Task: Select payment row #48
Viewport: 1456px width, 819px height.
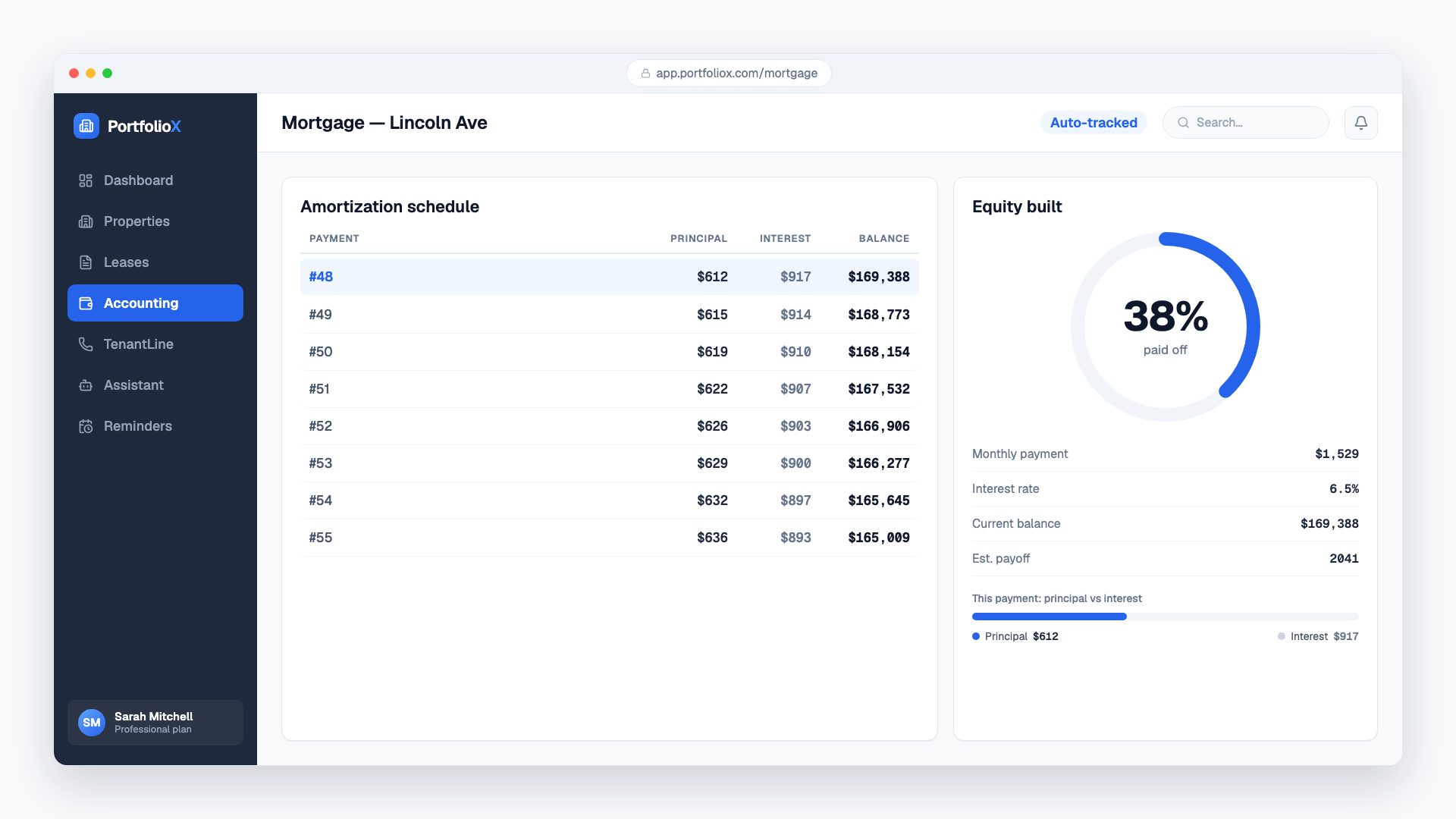Action: coord(610,277)
